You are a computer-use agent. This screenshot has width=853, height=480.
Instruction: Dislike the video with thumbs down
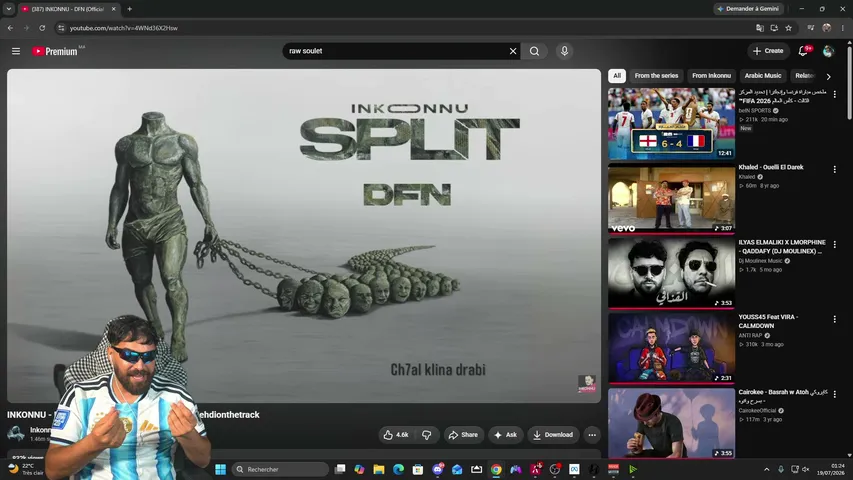pyautogui.click(x=427, y=435)
